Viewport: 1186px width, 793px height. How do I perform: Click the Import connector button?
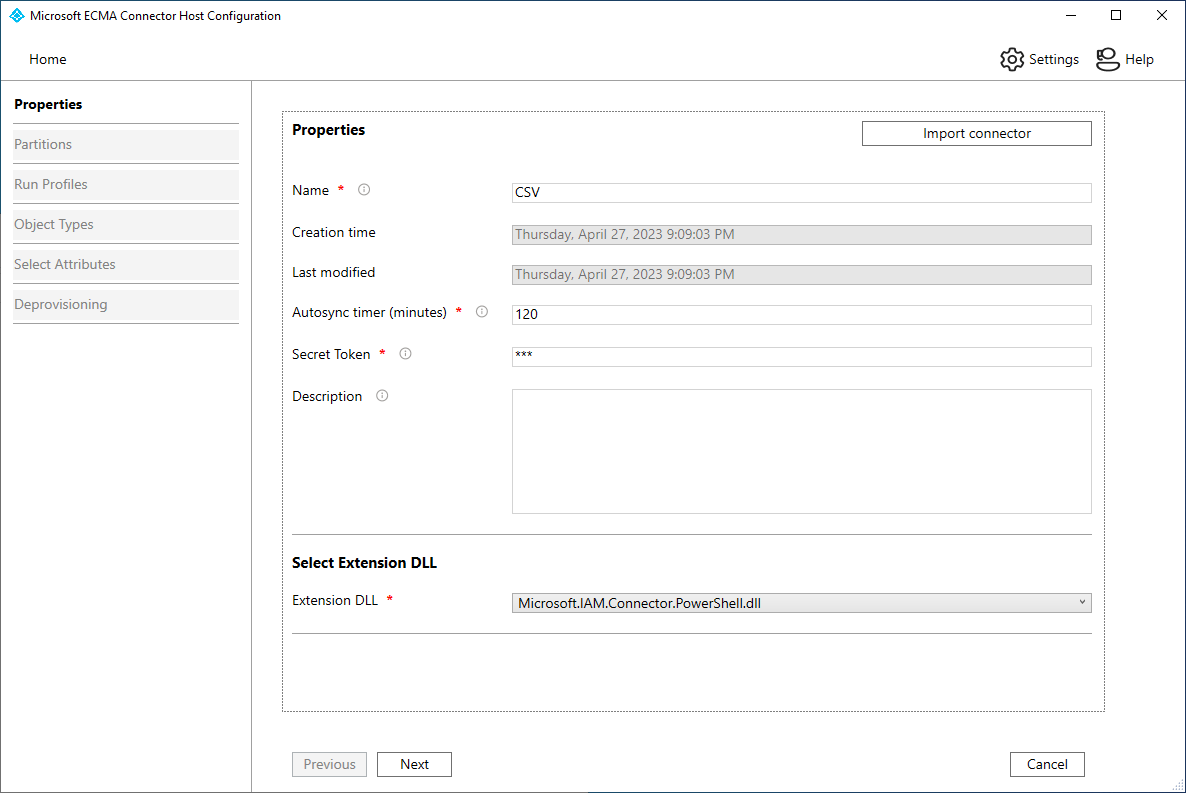point(976,133)
